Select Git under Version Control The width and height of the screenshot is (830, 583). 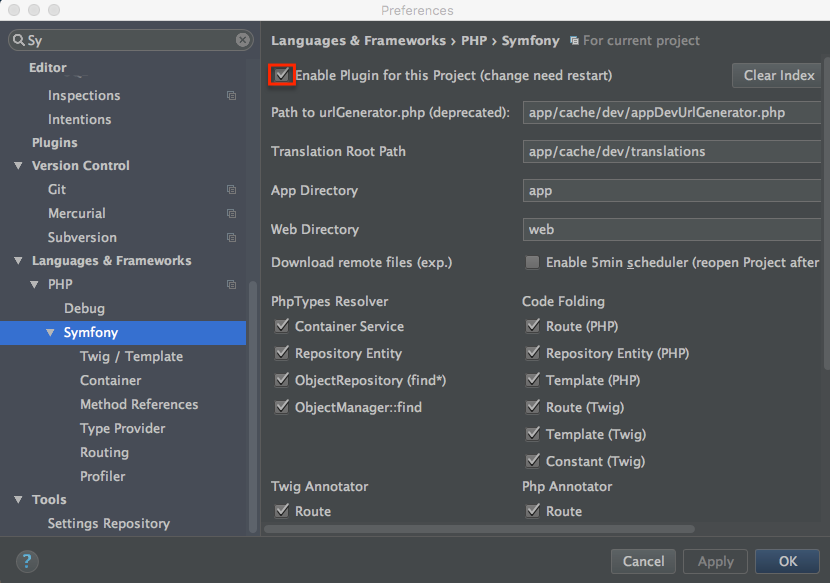57,190
